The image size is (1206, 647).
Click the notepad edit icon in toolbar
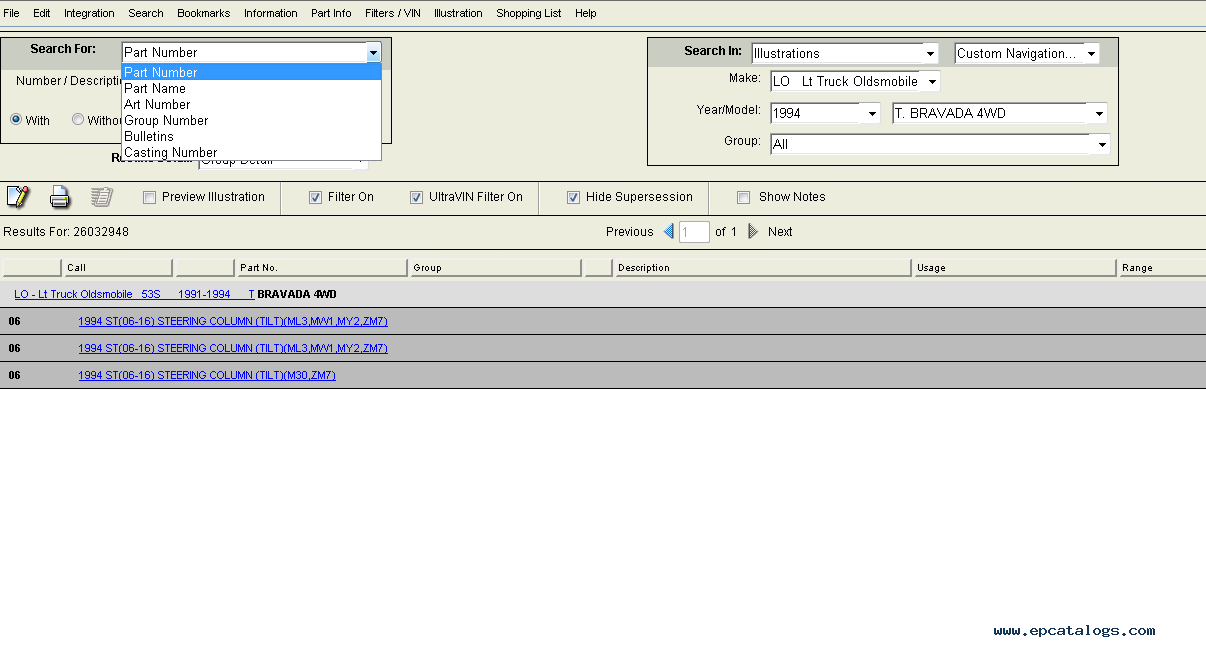point(18,197)
